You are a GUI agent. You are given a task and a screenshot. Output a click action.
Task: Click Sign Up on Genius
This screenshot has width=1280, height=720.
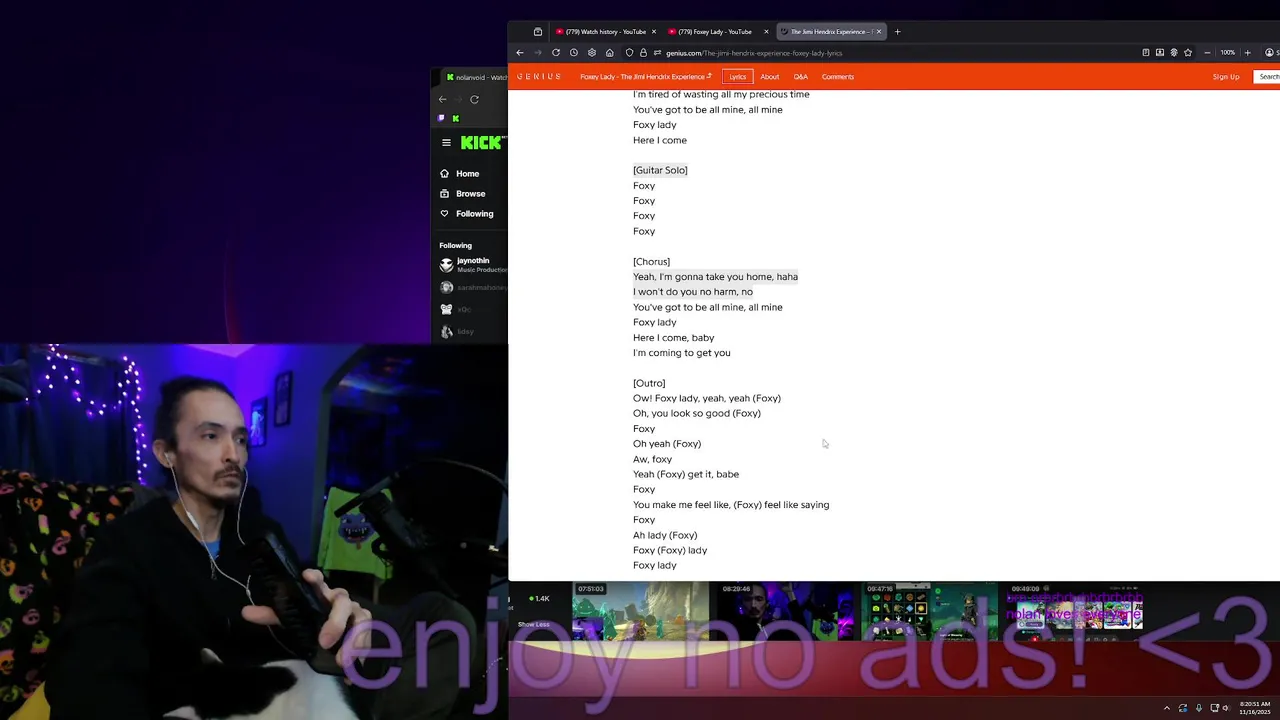pyautogui.click(x=1226, y=77)
